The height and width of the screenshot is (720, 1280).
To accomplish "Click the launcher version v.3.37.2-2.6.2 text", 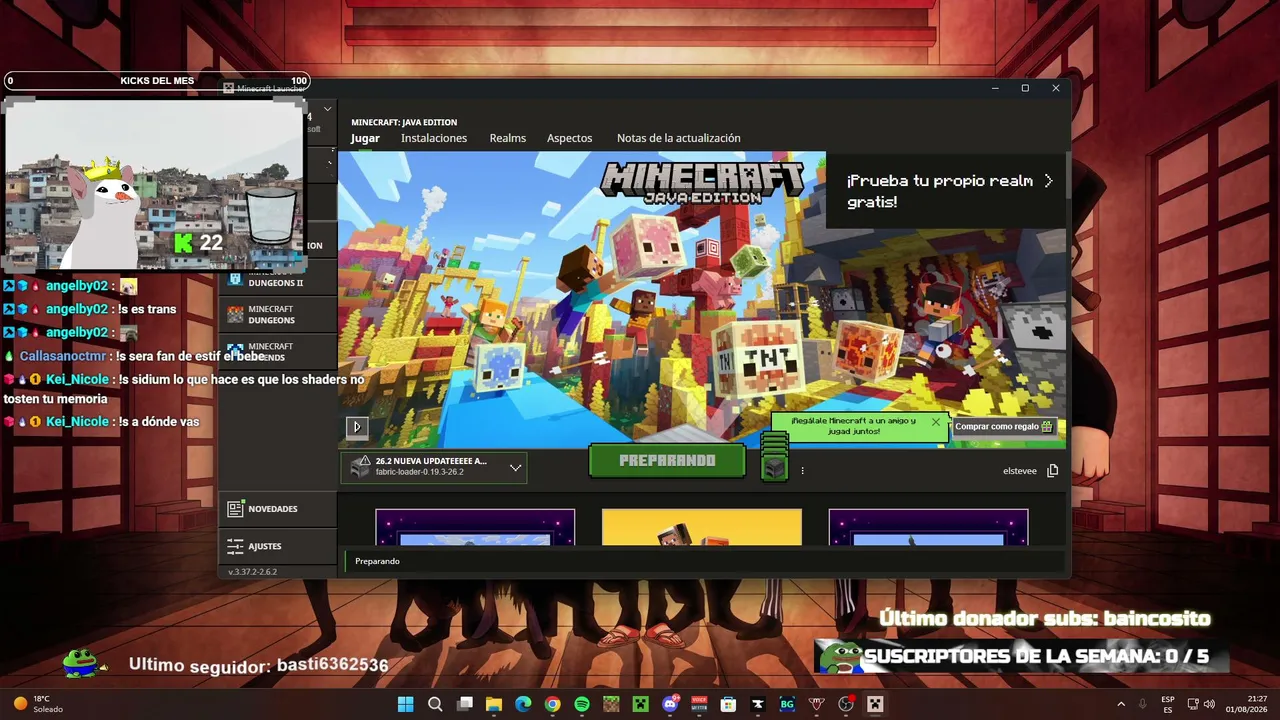I will click(x=252, y=572).
